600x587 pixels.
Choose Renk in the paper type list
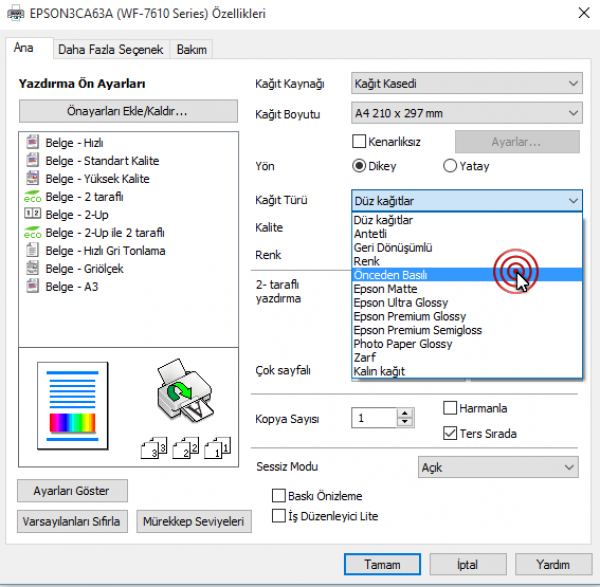[467, 261]
